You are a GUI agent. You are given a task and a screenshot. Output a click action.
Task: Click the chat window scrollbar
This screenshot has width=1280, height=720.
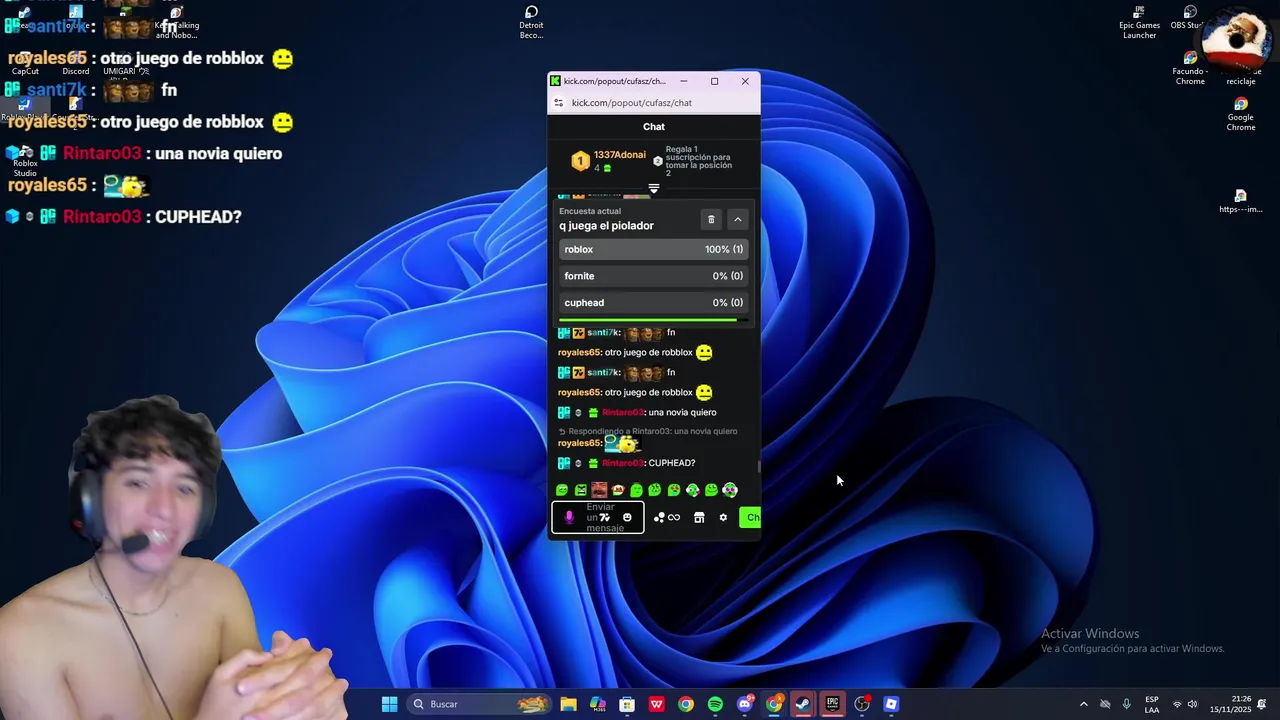[x=758, y=466]
